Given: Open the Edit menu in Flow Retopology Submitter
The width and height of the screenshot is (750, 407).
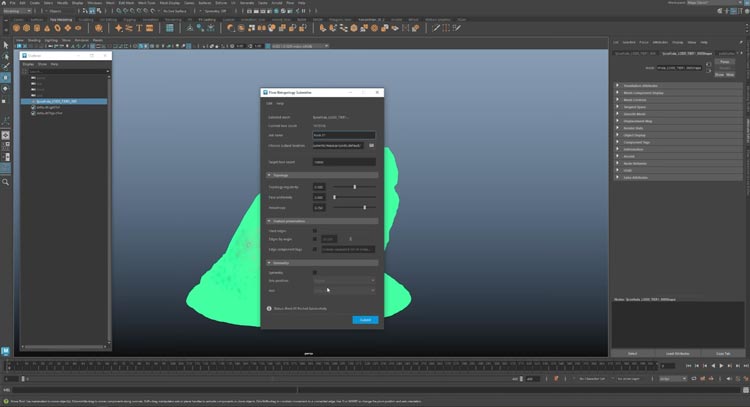Looking at the screenshot, I should coord(269,103).
